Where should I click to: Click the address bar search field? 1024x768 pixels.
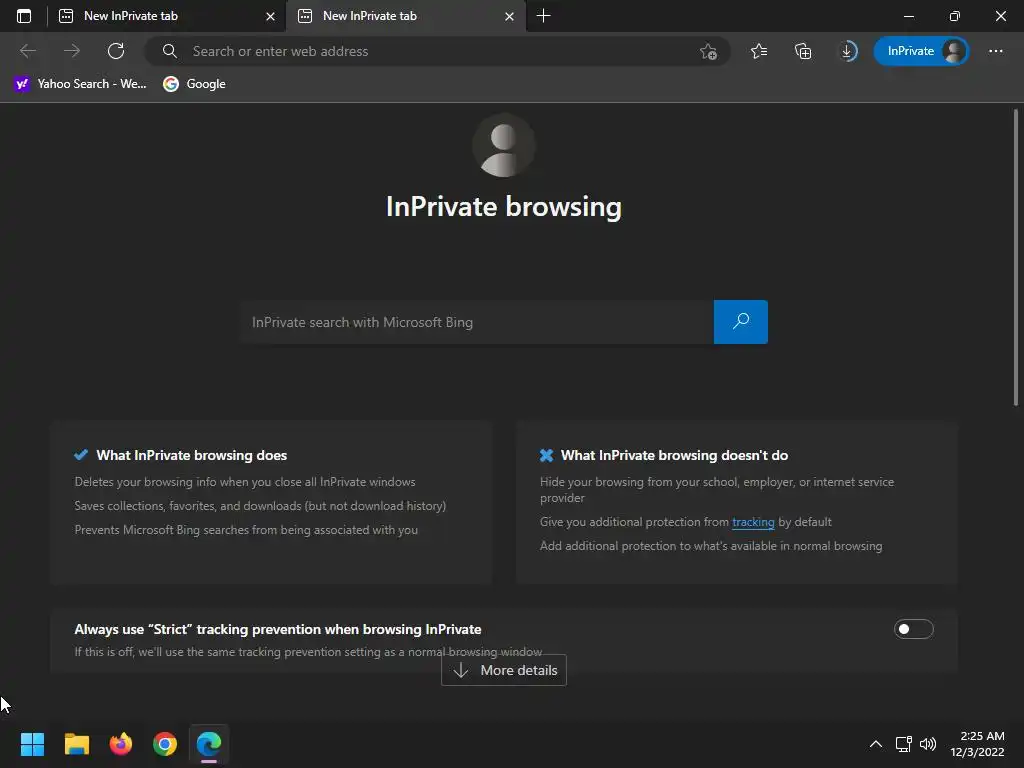pyautogui.click(x=436, y=51)
